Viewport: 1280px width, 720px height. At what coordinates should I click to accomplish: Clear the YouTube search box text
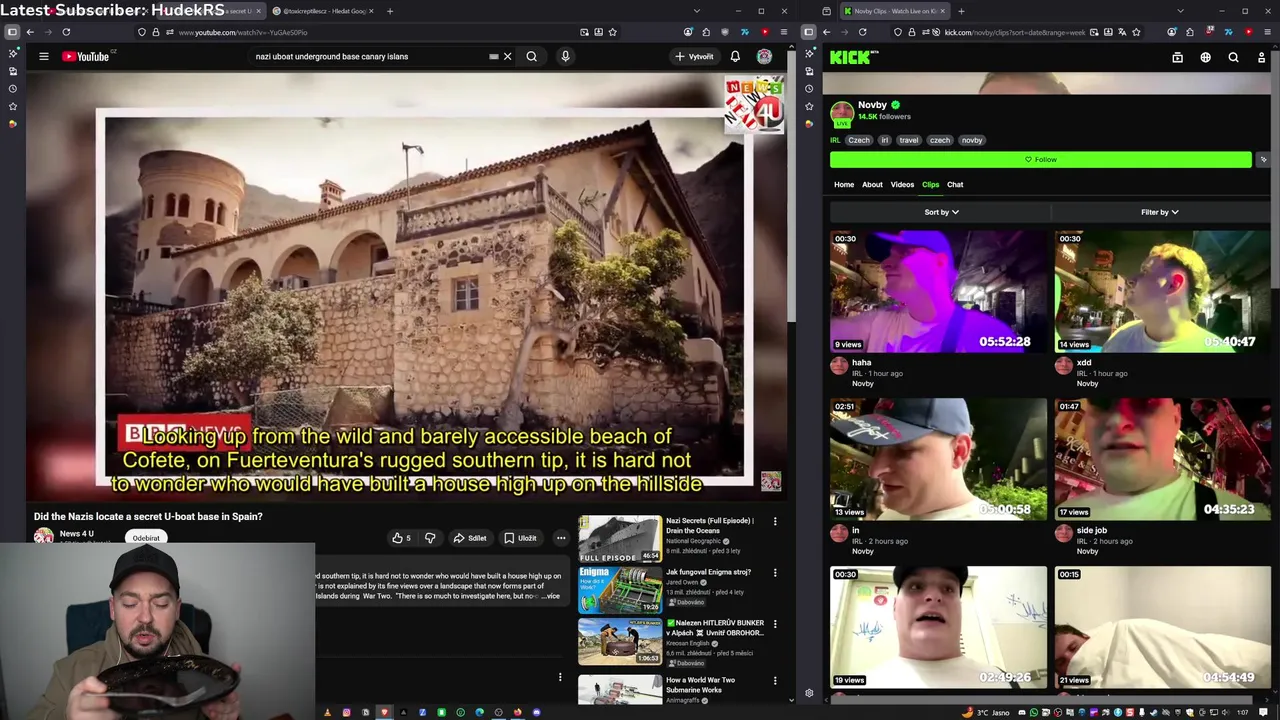point(507,56)
